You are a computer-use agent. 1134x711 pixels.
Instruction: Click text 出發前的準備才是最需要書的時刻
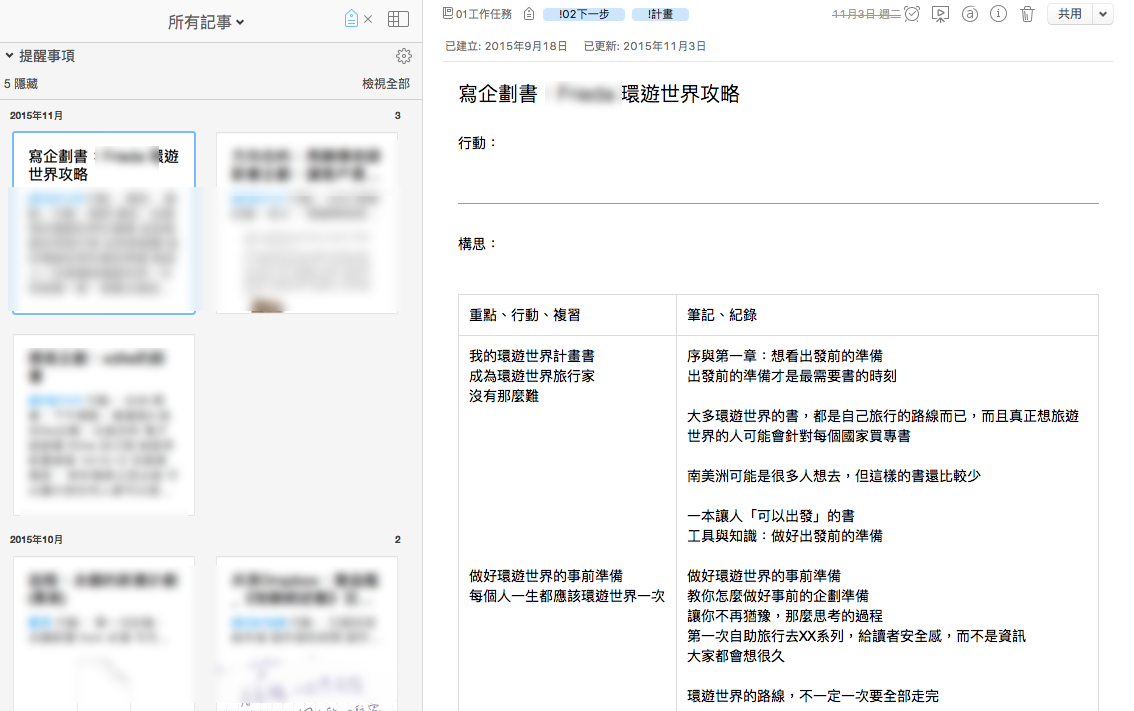[x=792, y=376]
